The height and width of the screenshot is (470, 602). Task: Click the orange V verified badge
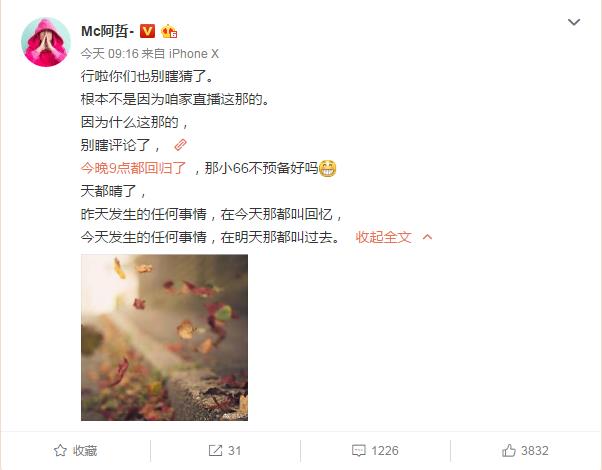(x=147, y=31)
